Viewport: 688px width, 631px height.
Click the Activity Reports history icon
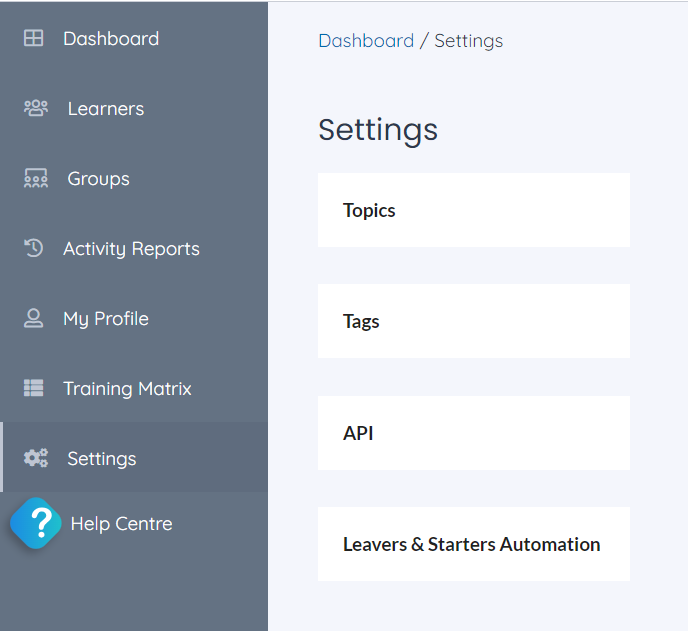click(33, 248)
